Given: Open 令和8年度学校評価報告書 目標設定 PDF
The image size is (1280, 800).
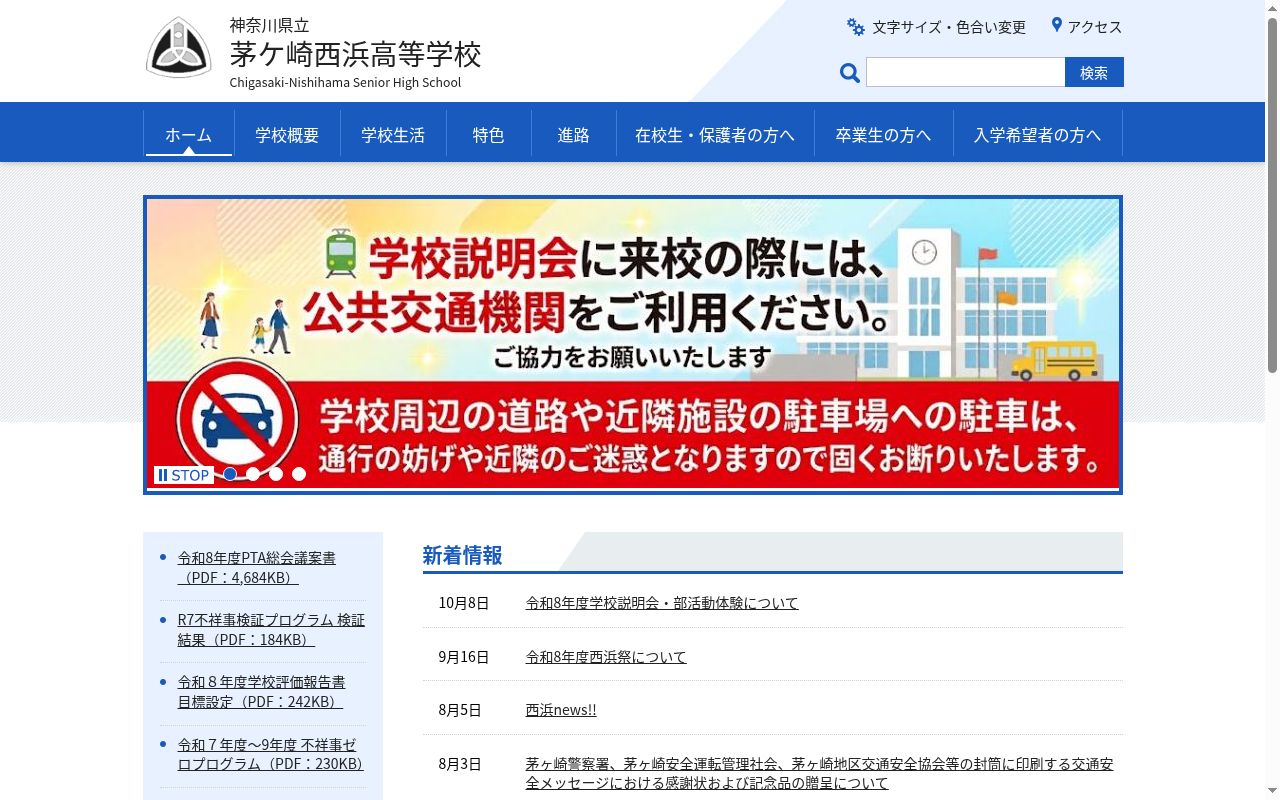Looking at the screenshot, I should 262,692.
